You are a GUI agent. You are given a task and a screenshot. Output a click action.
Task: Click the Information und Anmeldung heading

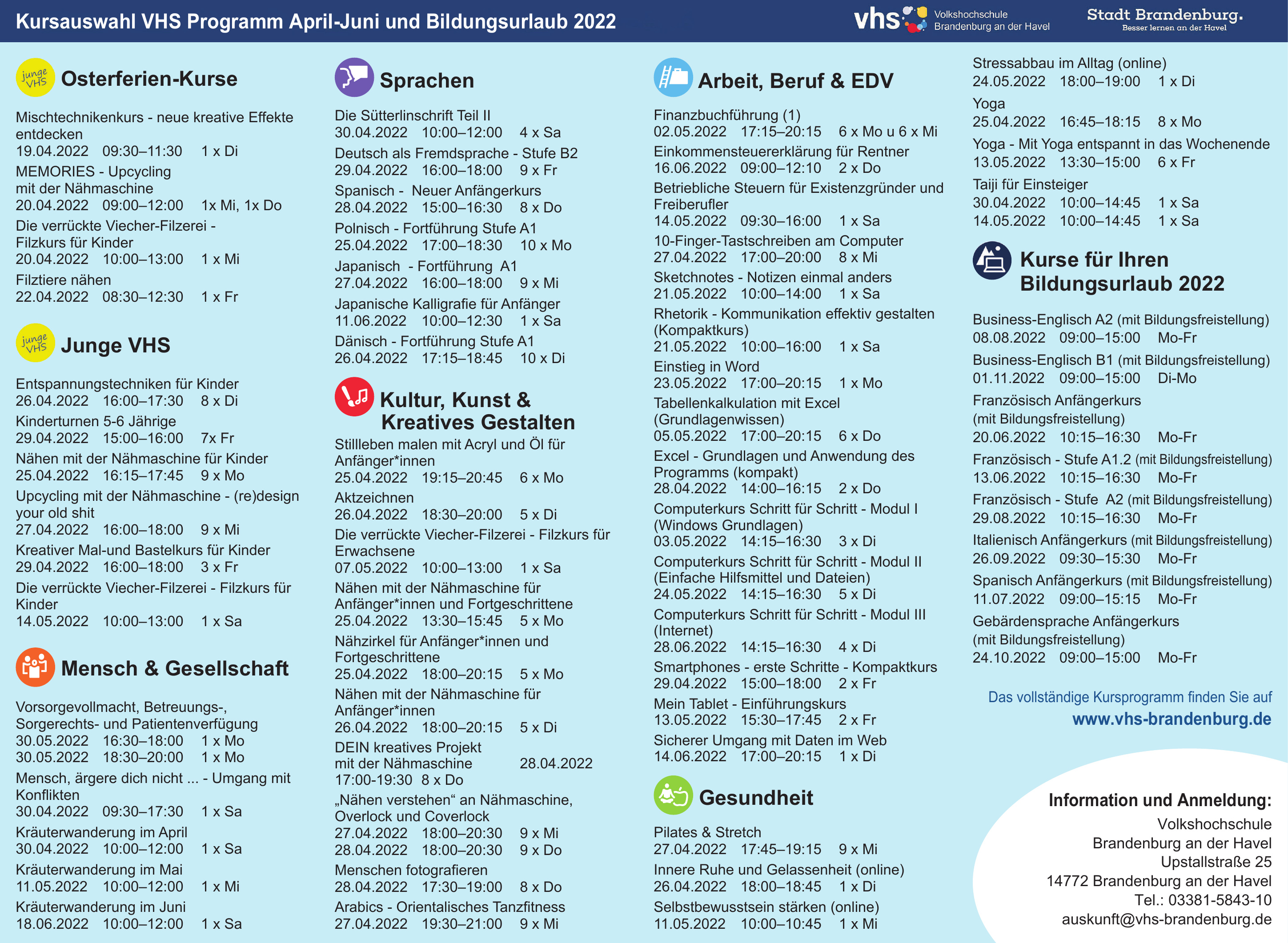(1160, 800)
